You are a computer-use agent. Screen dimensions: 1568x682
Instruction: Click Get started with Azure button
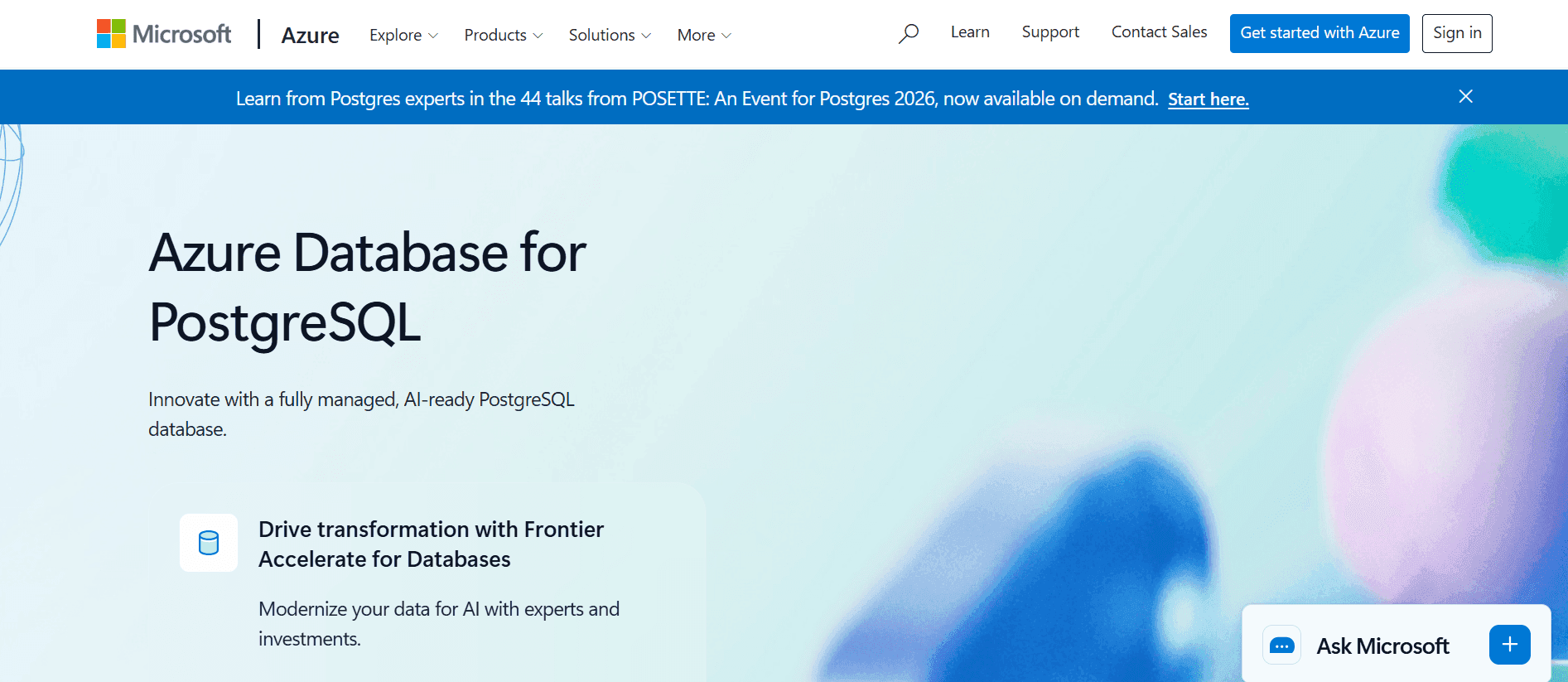[1320, 33]
